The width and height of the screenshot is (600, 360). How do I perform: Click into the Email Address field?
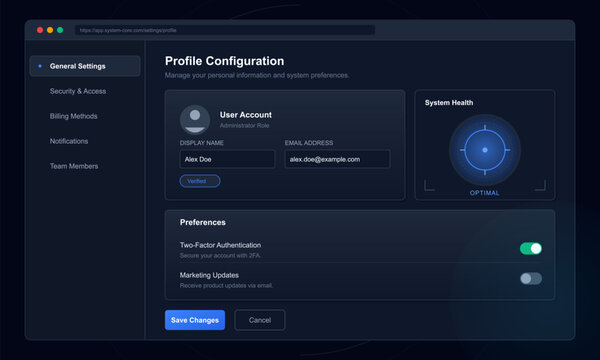(x=337, y=159)
